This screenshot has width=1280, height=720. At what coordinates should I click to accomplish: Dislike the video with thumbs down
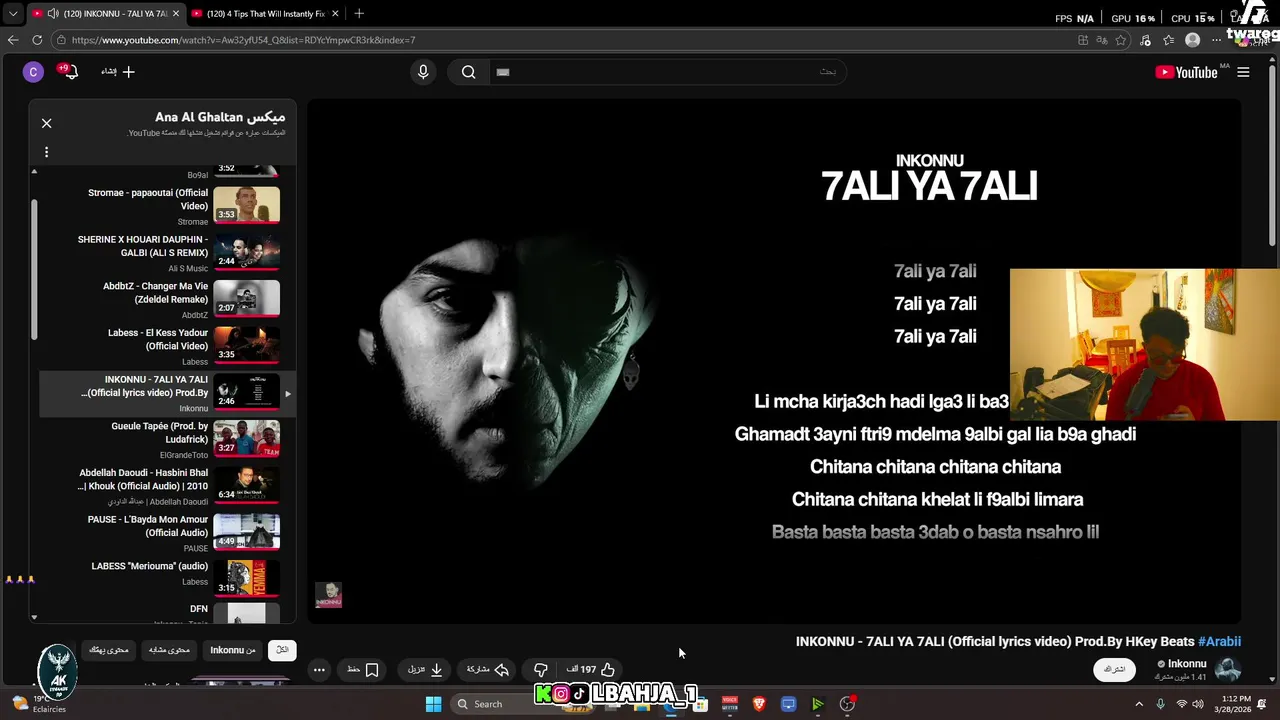tap(541, 669)
